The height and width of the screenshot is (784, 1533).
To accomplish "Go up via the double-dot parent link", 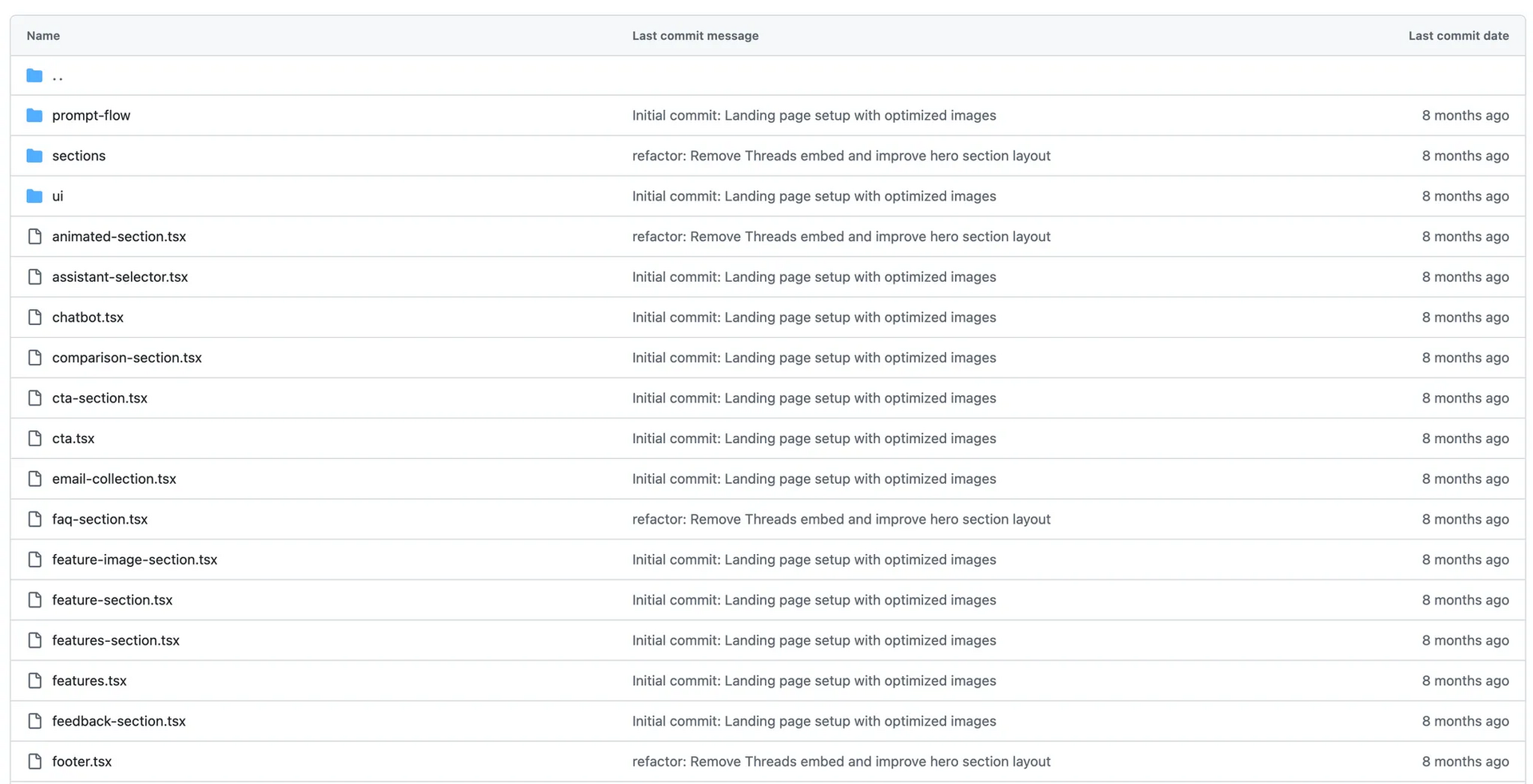I will tap(57, 77).
